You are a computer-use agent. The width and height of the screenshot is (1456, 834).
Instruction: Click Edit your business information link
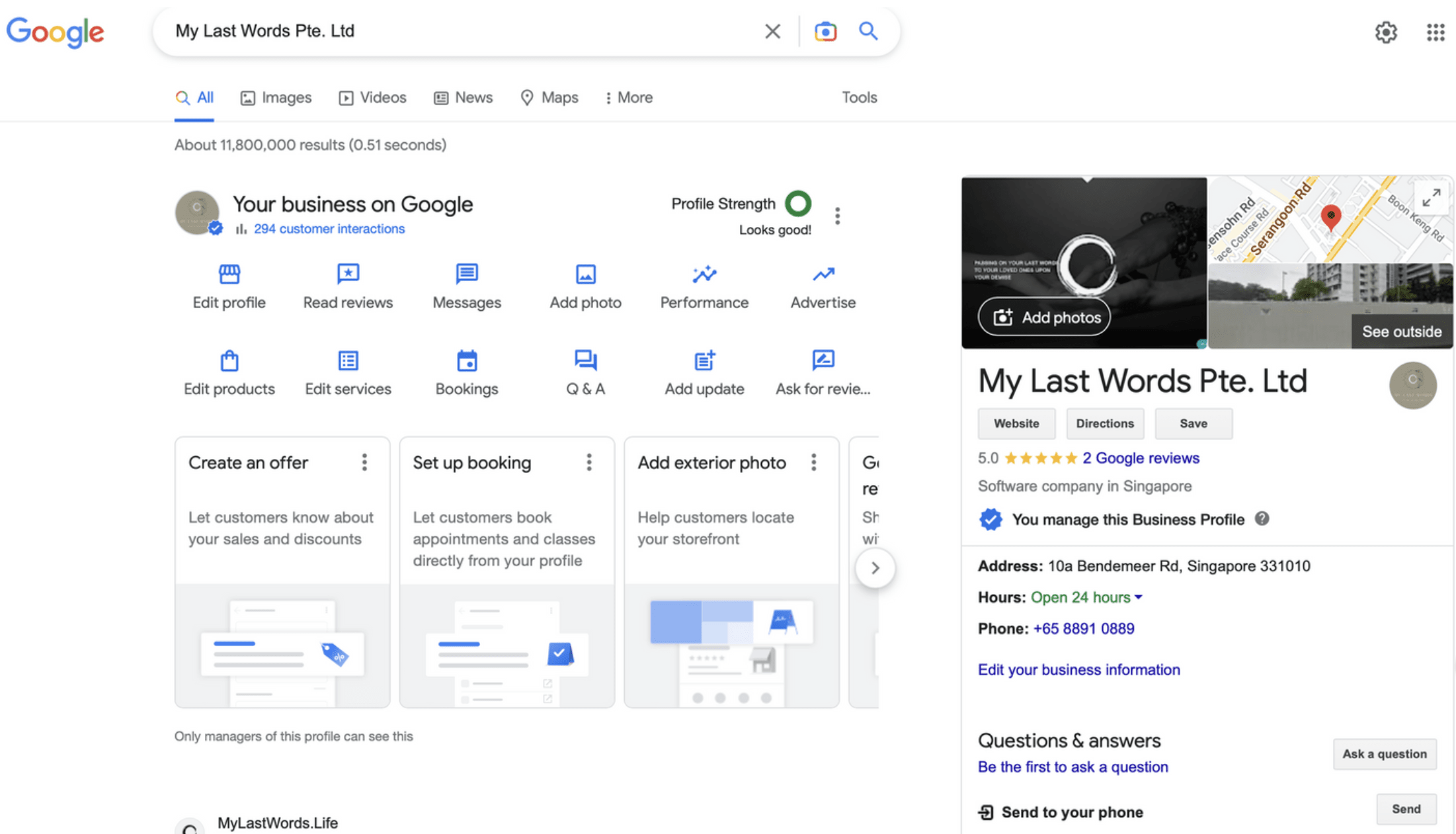click(1078, 669)
